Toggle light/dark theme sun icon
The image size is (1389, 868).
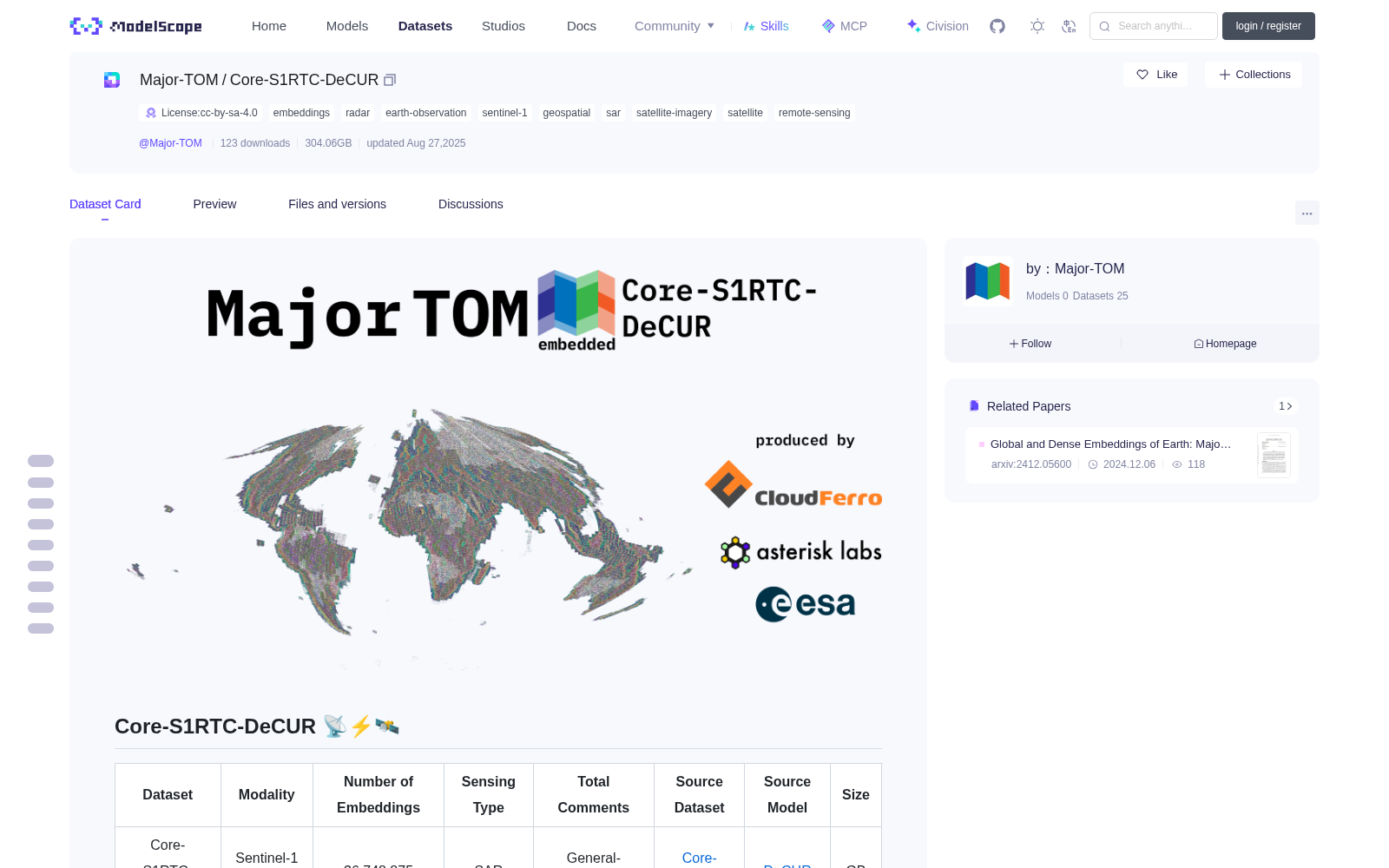tap(1037, 26)
